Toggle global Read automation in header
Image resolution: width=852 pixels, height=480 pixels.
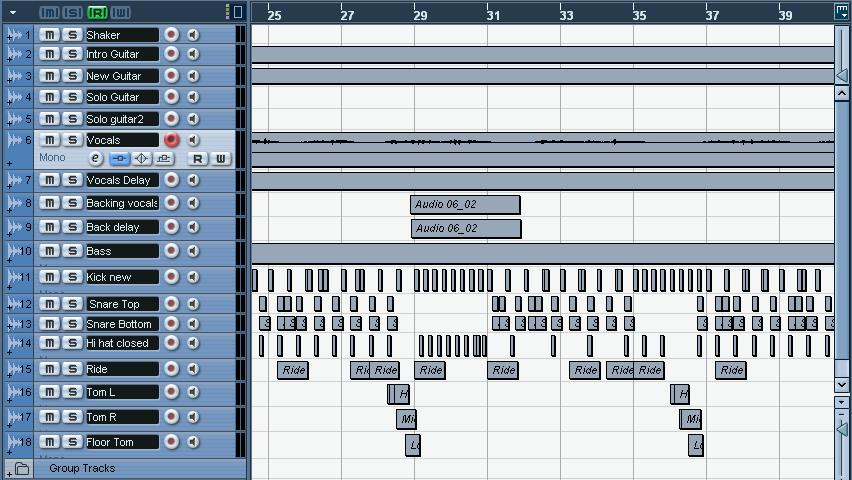coord(97,13)
